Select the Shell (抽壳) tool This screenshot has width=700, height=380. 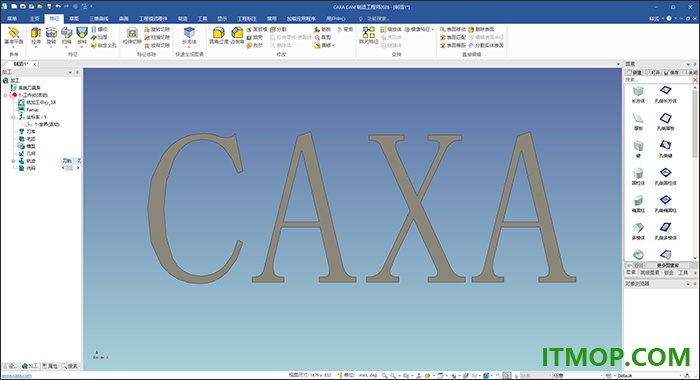pos(255,38)
